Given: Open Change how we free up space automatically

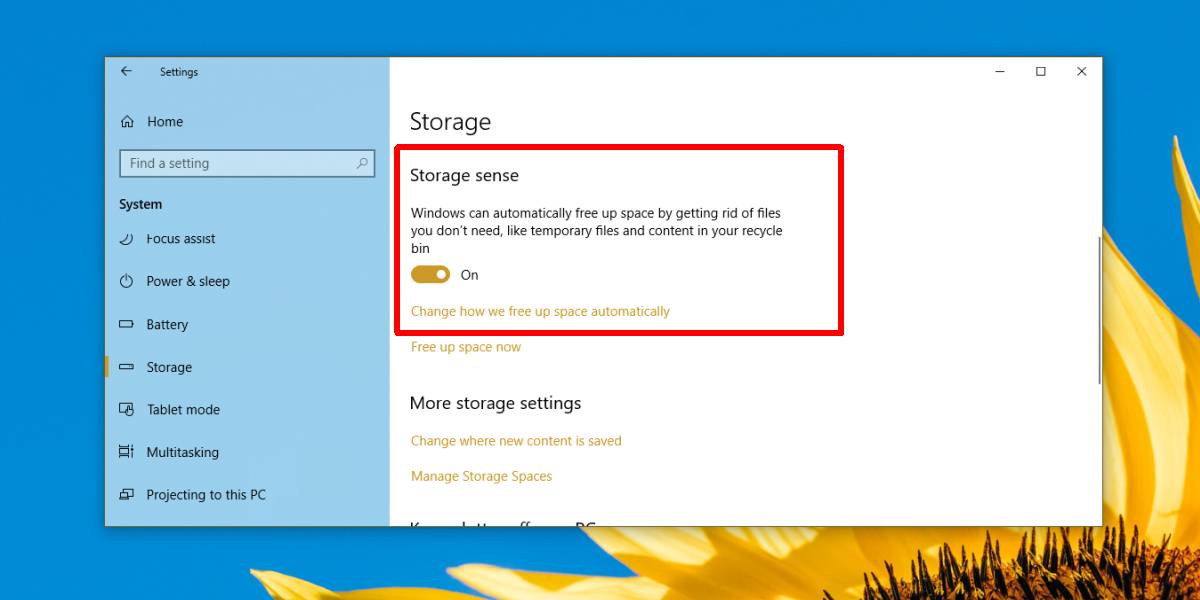Looking at the screenshot, I should pos(540,311).
